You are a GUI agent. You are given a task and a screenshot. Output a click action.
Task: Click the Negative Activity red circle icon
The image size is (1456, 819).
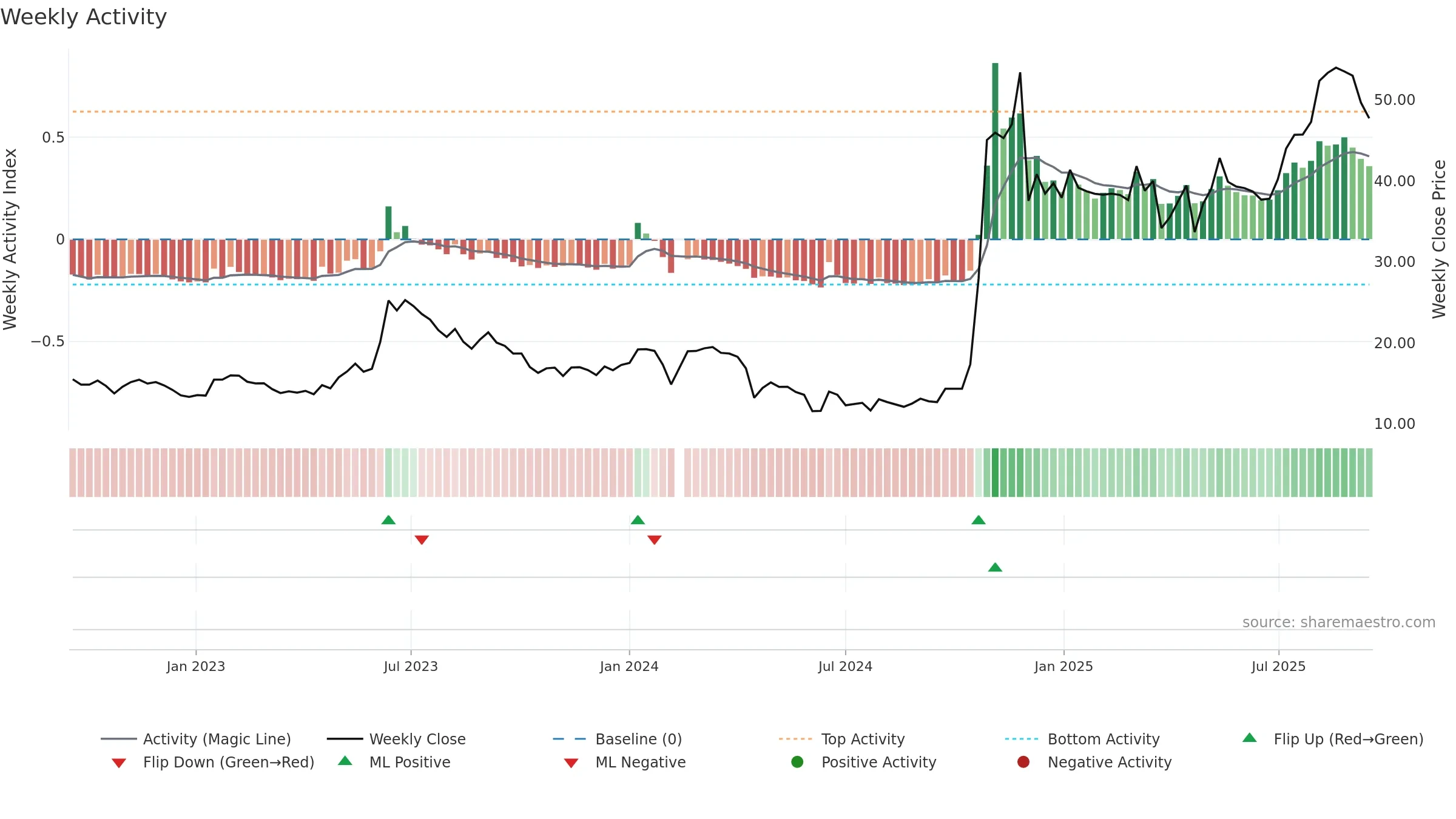click(x=1023, y=761)
